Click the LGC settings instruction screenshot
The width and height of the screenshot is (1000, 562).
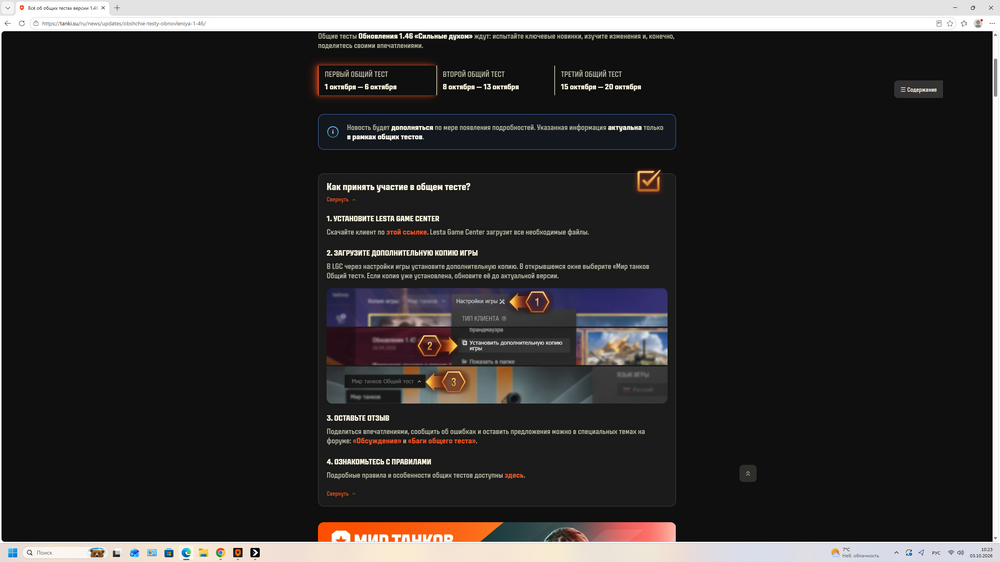click(497, 346)
